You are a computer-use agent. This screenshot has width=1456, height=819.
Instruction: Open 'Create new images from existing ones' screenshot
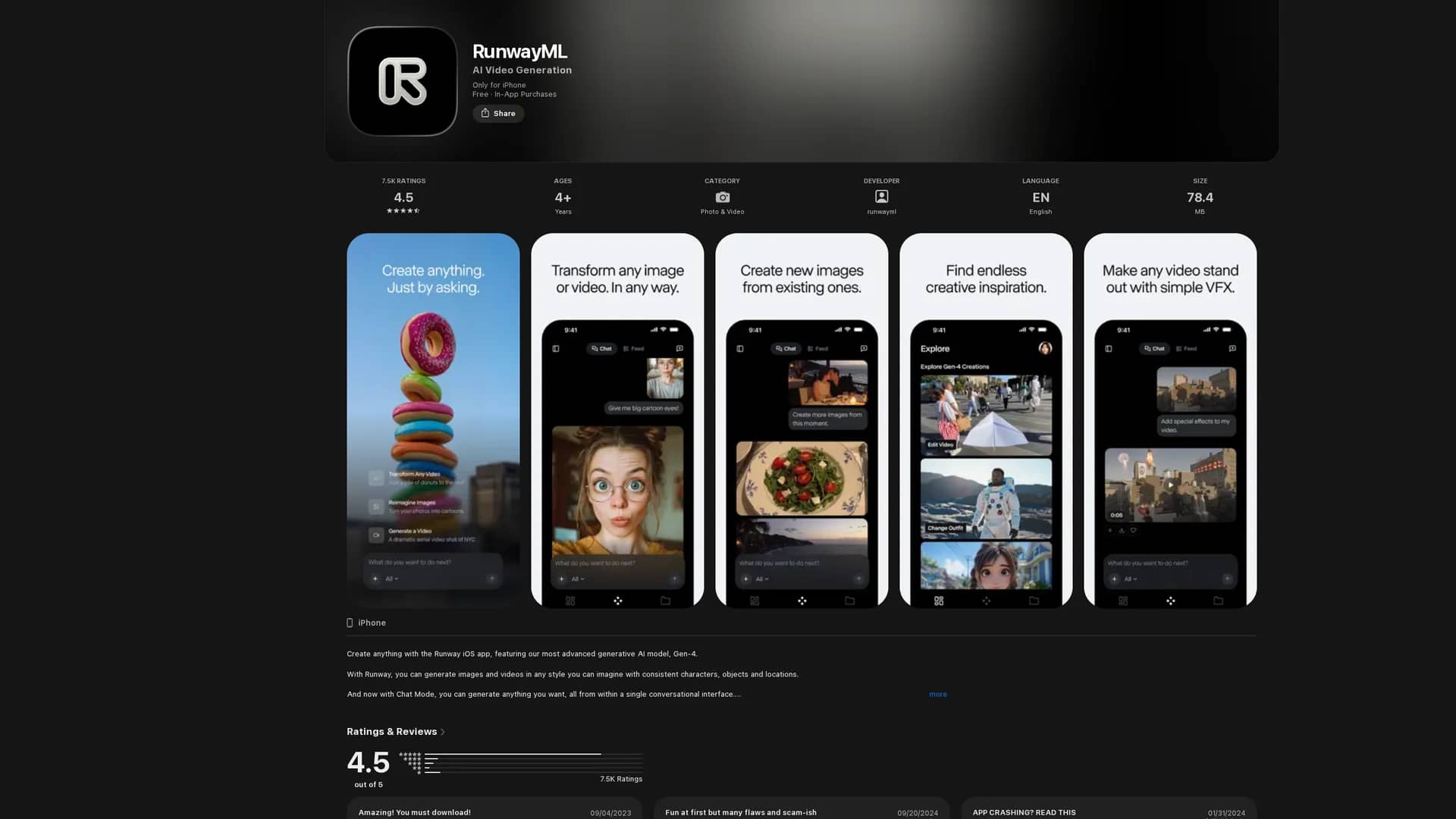pyautogui.click(x=802, y=420)
